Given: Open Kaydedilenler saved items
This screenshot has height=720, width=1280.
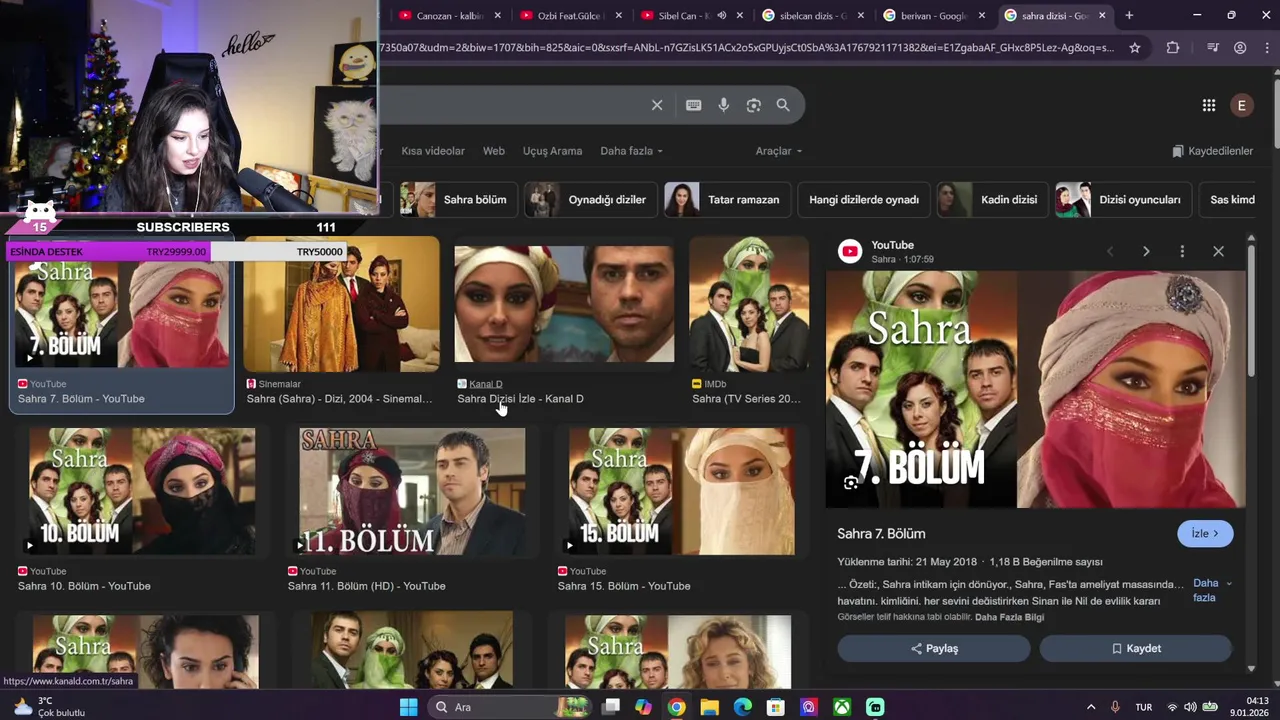Looking at the screenshot, I should 1212,151.
